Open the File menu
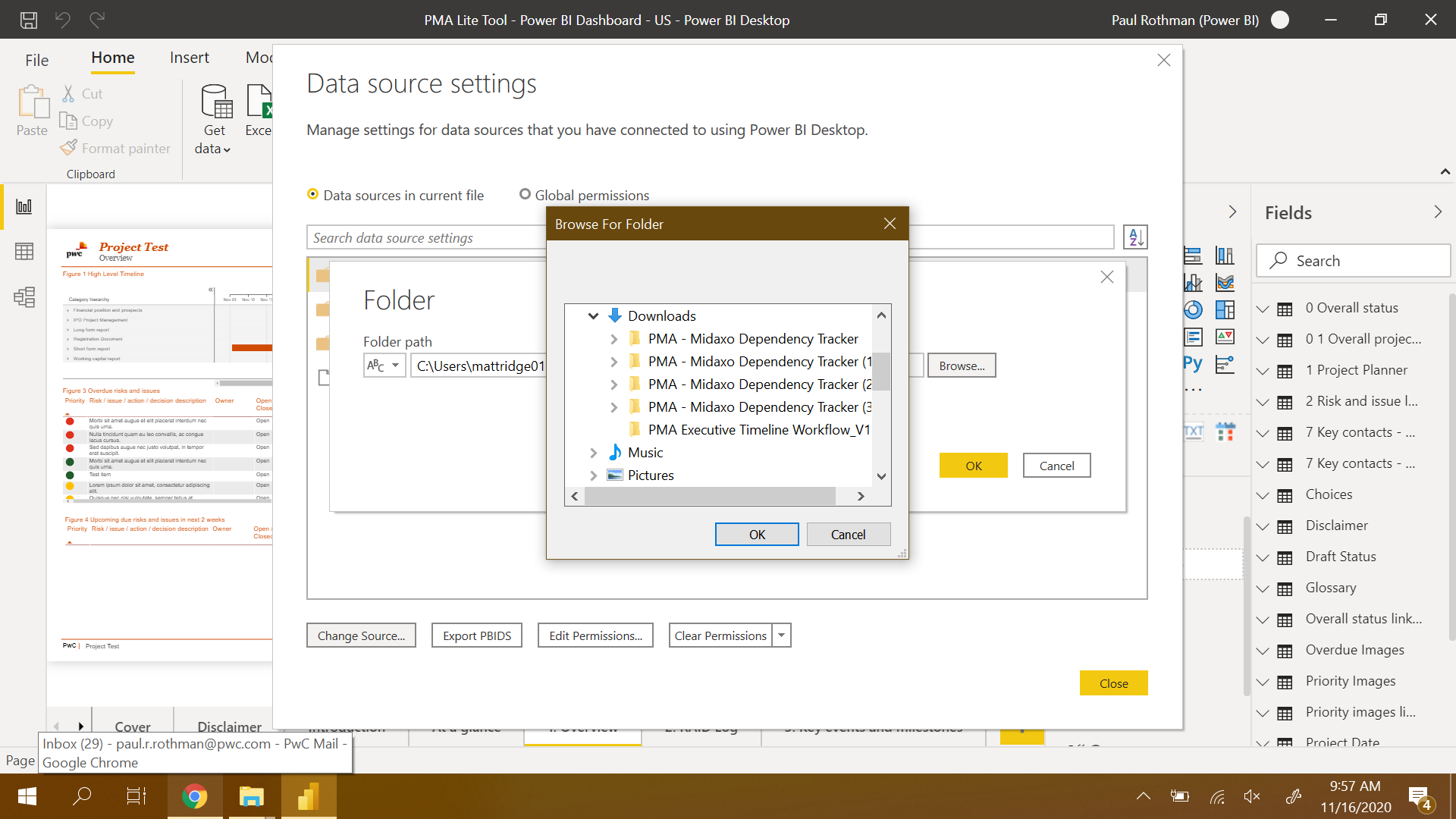 pyautogui.click(x=36, y=60)
